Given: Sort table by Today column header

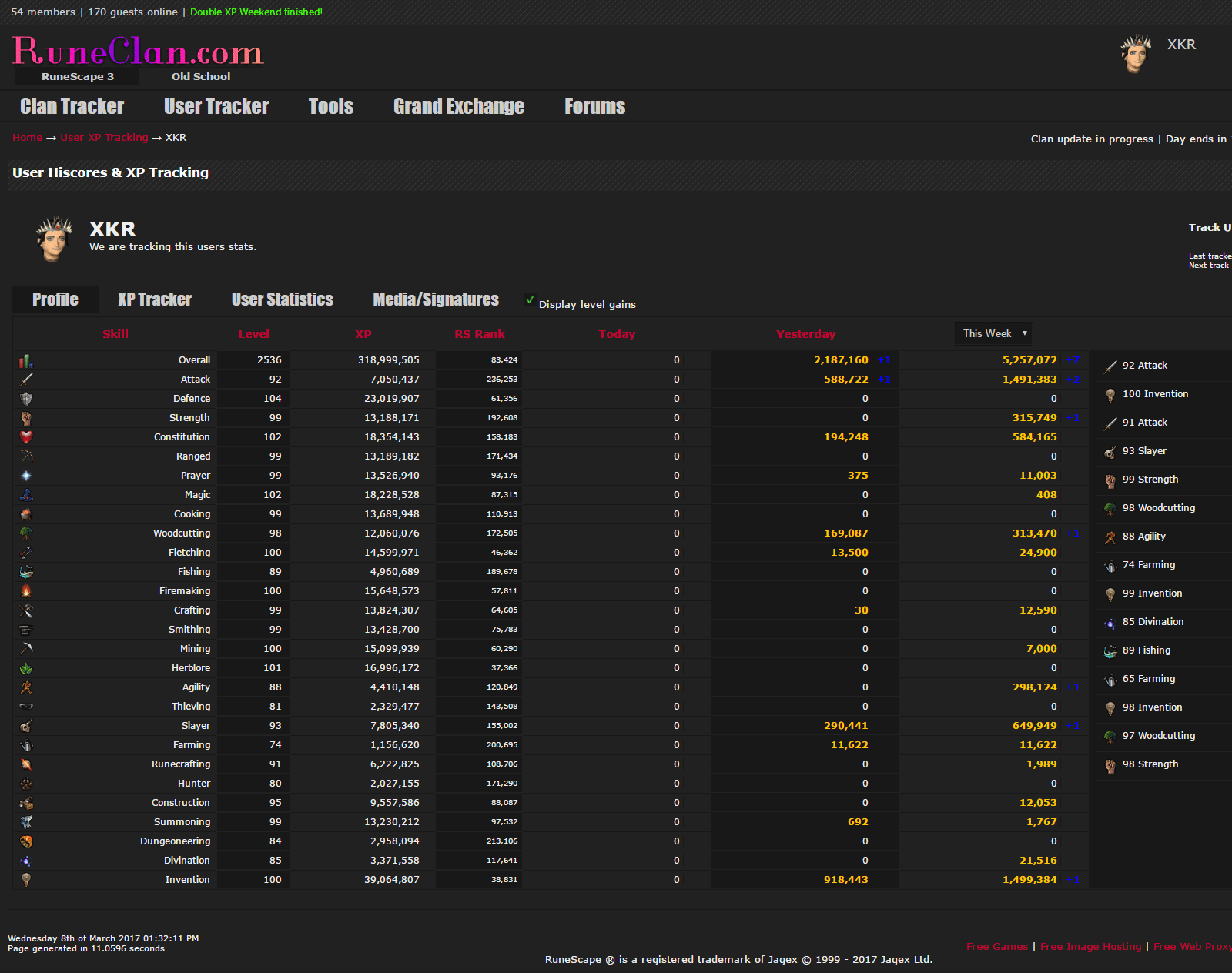Looking at the screenshot, I should (x=617, y=334).
